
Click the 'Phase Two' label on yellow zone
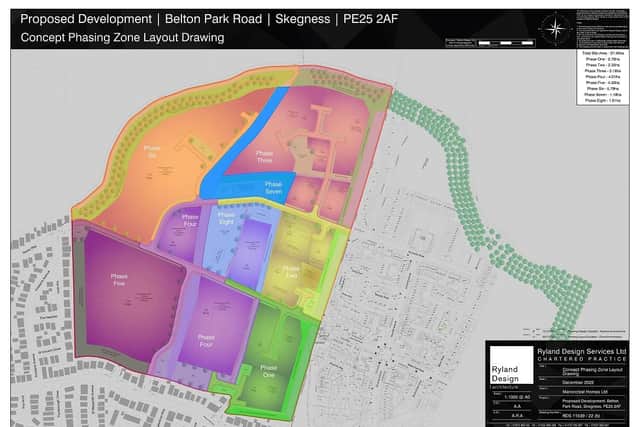(x=291, y=272)
